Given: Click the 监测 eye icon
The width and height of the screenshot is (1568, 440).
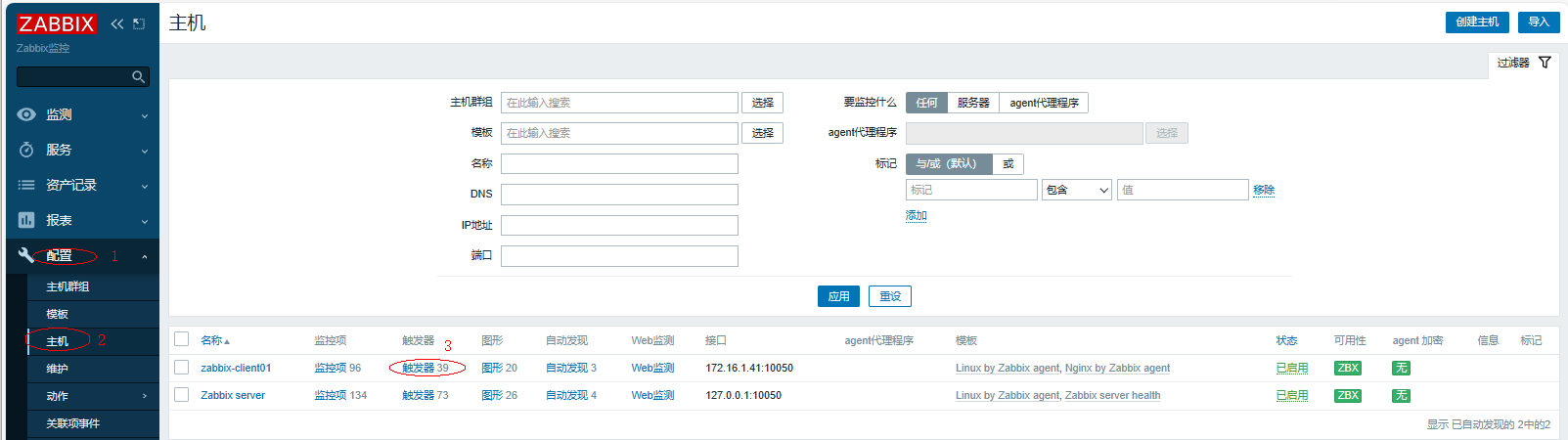Looking at the screenshot, I should click(x=26, y=114).
